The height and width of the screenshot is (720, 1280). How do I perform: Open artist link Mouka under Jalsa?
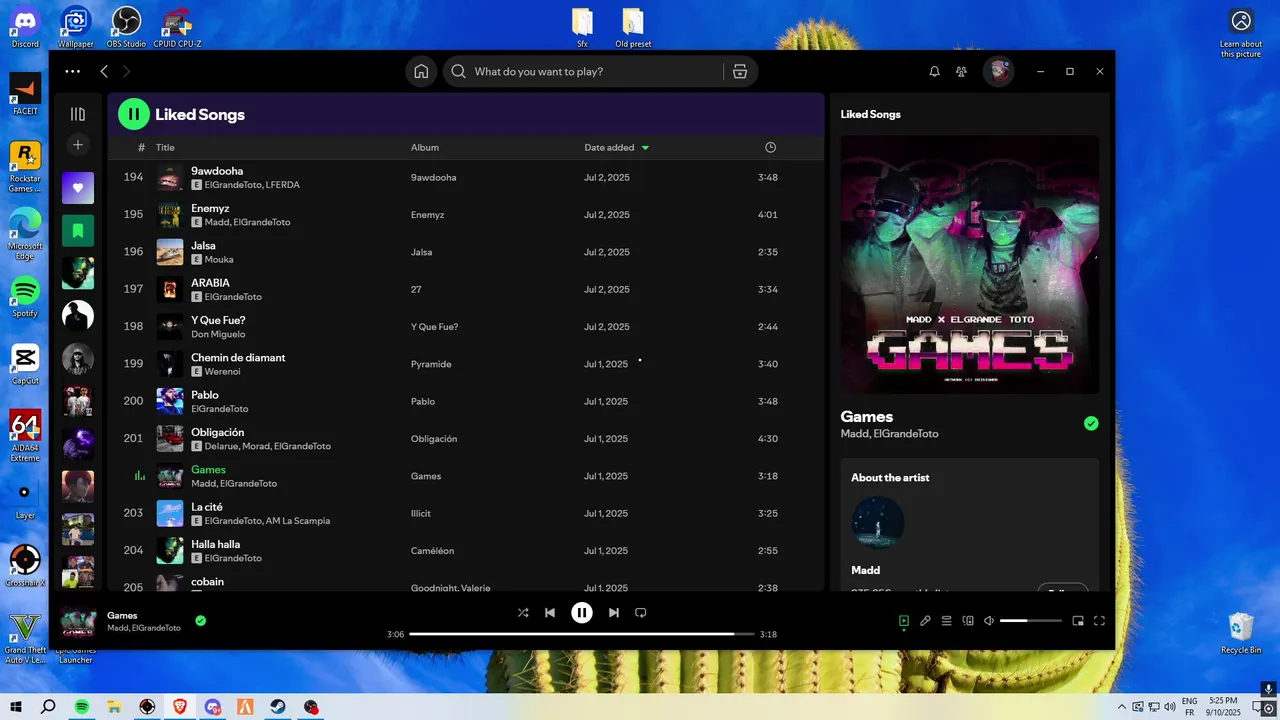[x=219, y=259]
